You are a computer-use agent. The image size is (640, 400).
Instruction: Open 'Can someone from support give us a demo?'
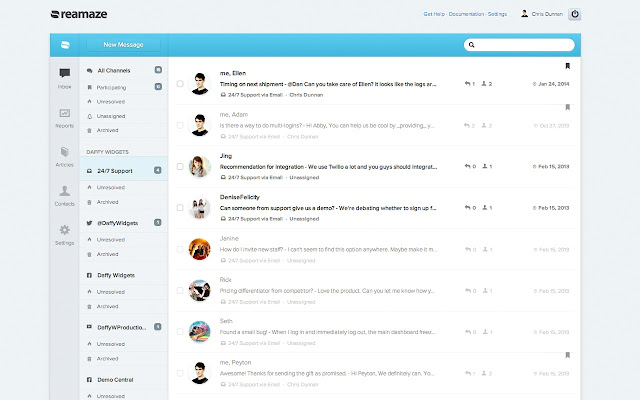coord(328,208)
